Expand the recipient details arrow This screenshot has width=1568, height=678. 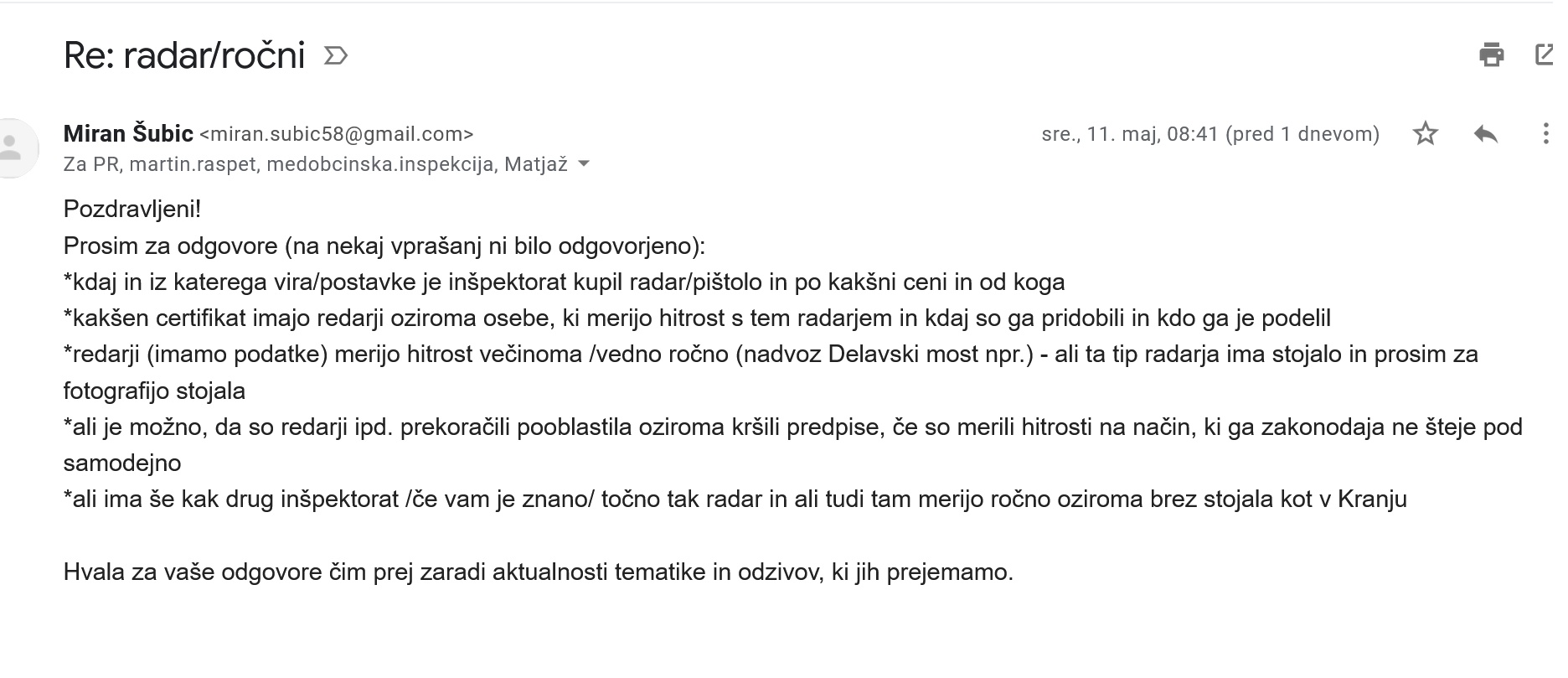click(x=584, y=164)
